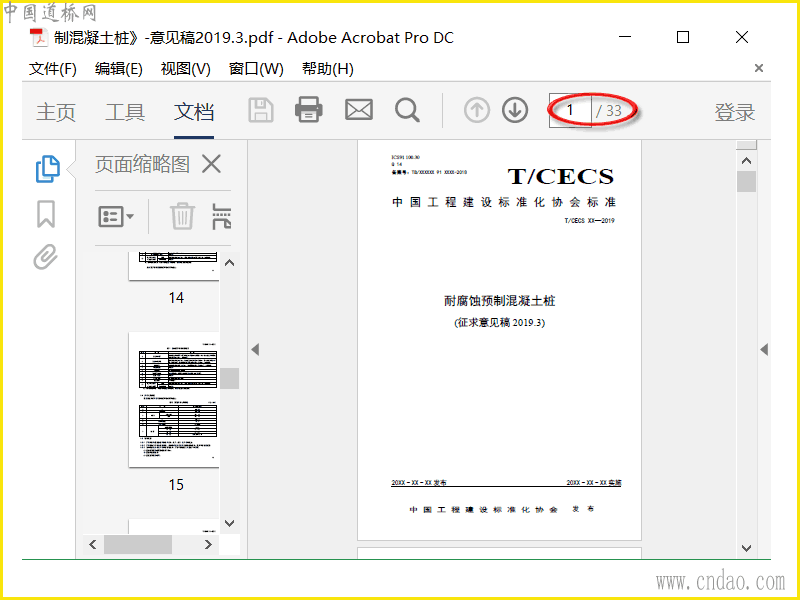800x600 pixels.
Task: Click the page 15 number label
Action: tap(176, 484)
